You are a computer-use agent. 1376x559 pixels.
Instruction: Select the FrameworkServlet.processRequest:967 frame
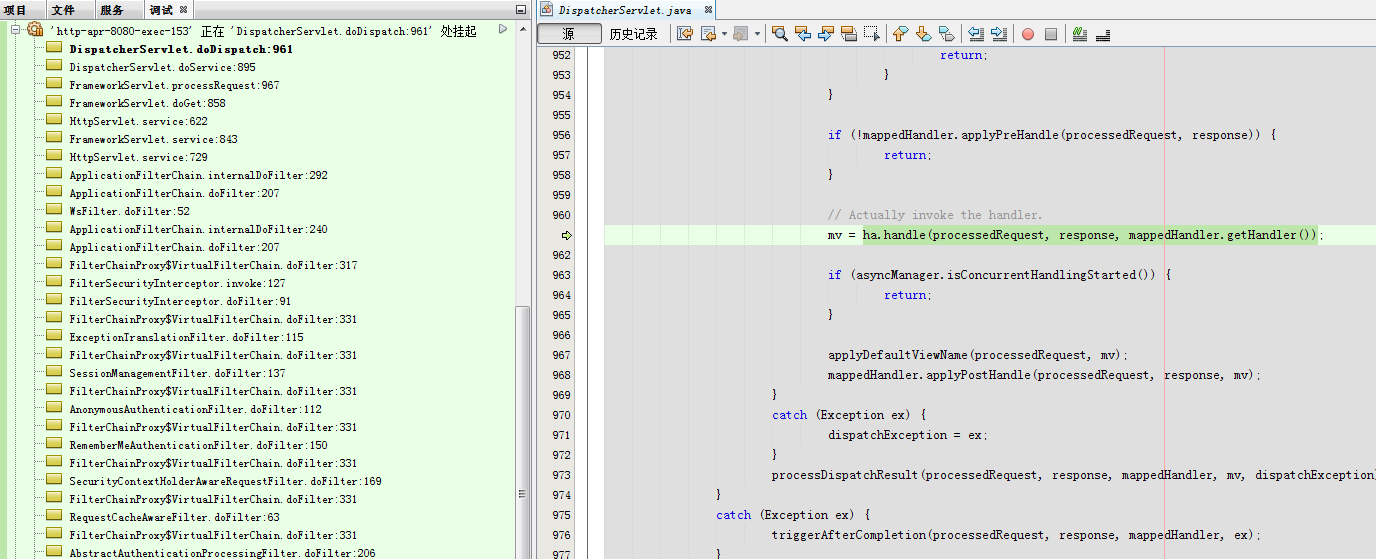(x=174, y=85)
